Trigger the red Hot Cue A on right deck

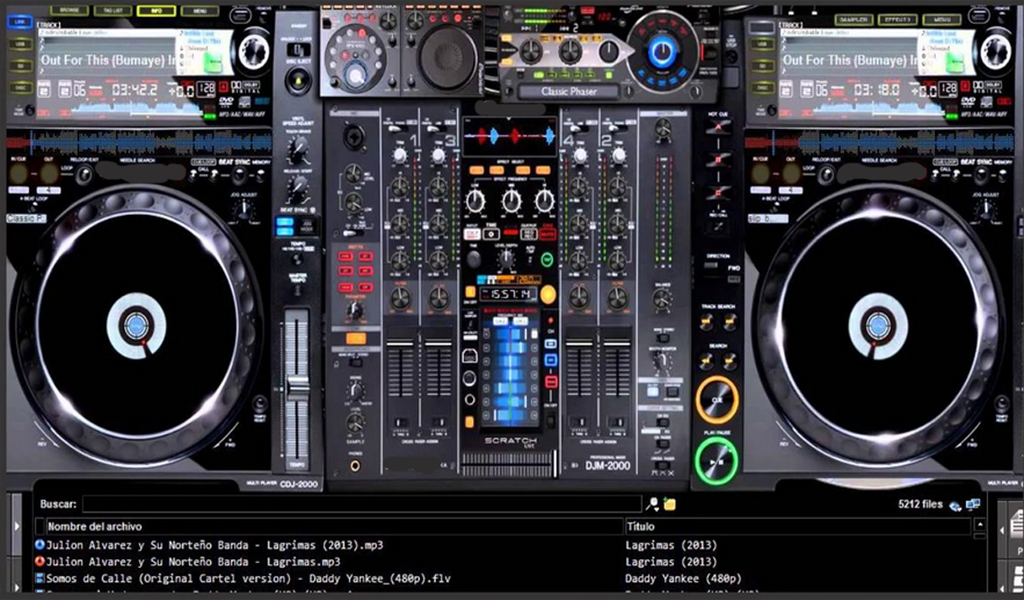(x=718, y=126)
